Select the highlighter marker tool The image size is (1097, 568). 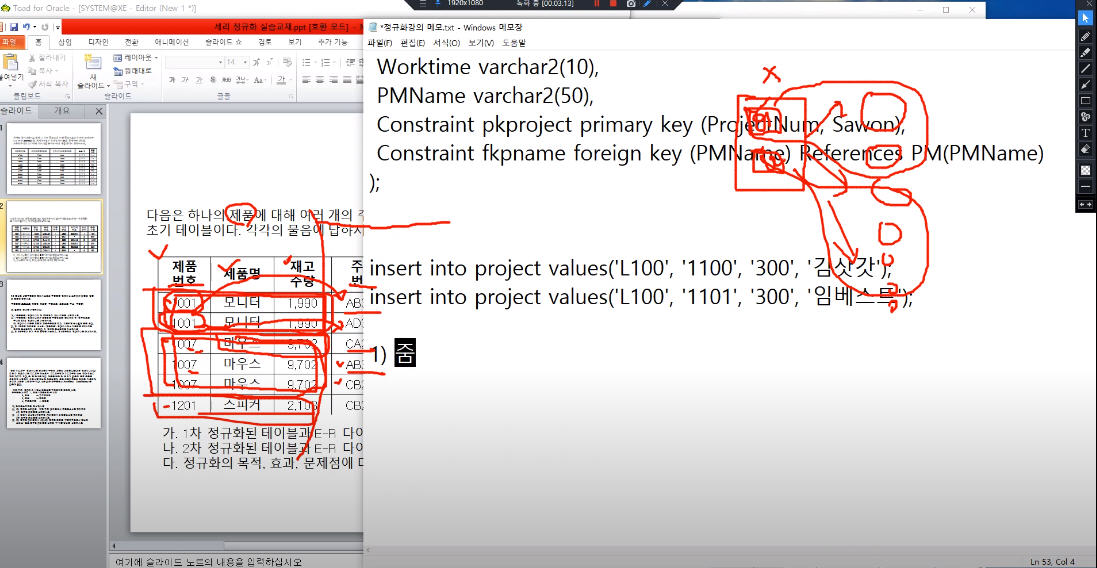point(1086,52)
